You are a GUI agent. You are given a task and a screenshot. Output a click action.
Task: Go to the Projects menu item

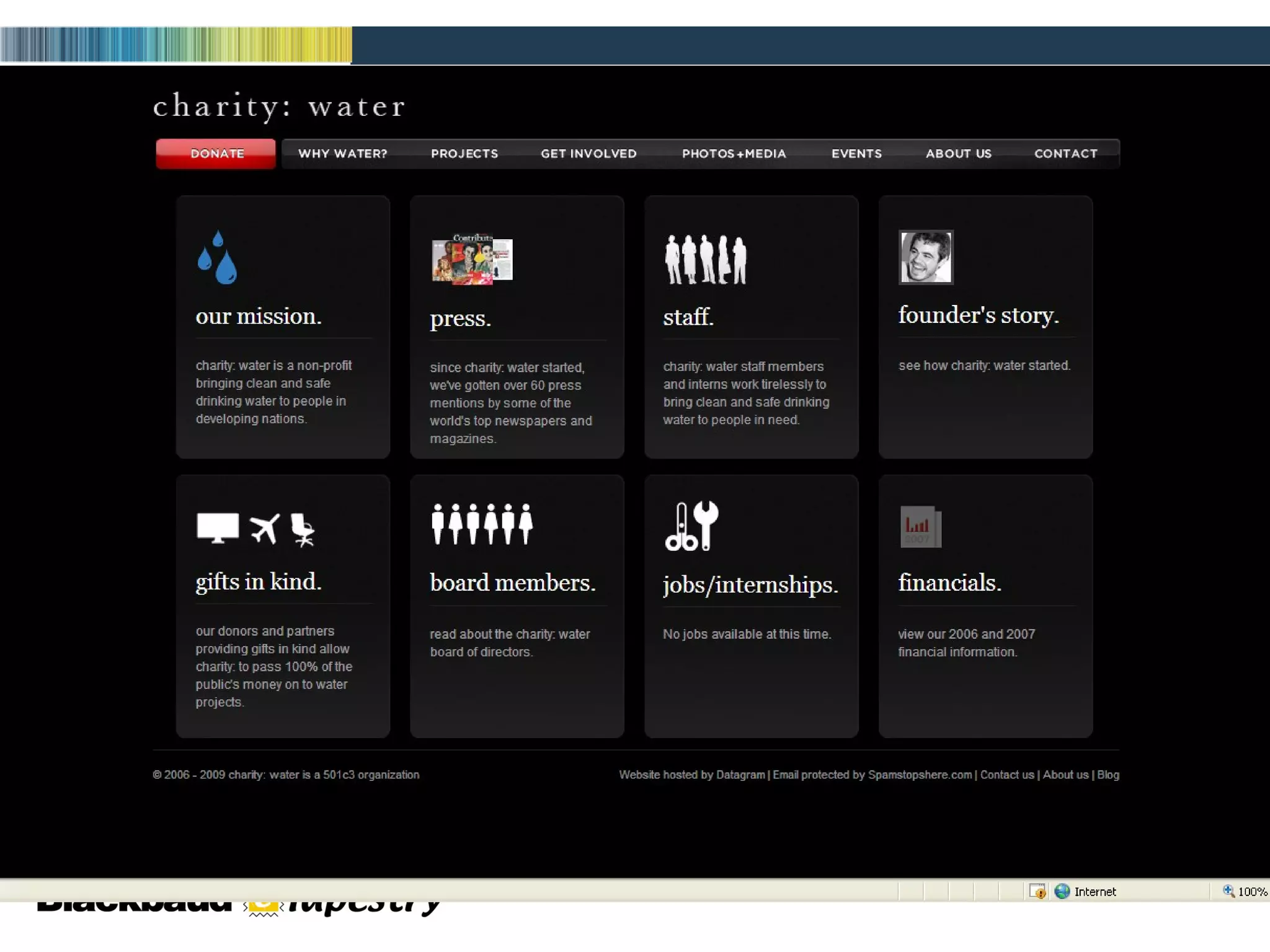tap(464, 154)
